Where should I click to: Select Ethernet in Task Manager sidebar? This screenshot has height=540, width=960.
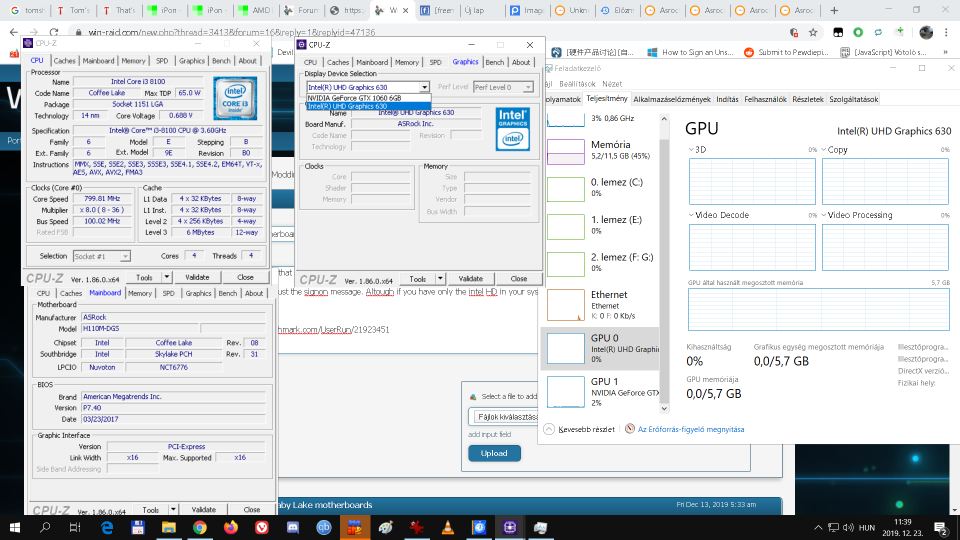tap(601, 305)
